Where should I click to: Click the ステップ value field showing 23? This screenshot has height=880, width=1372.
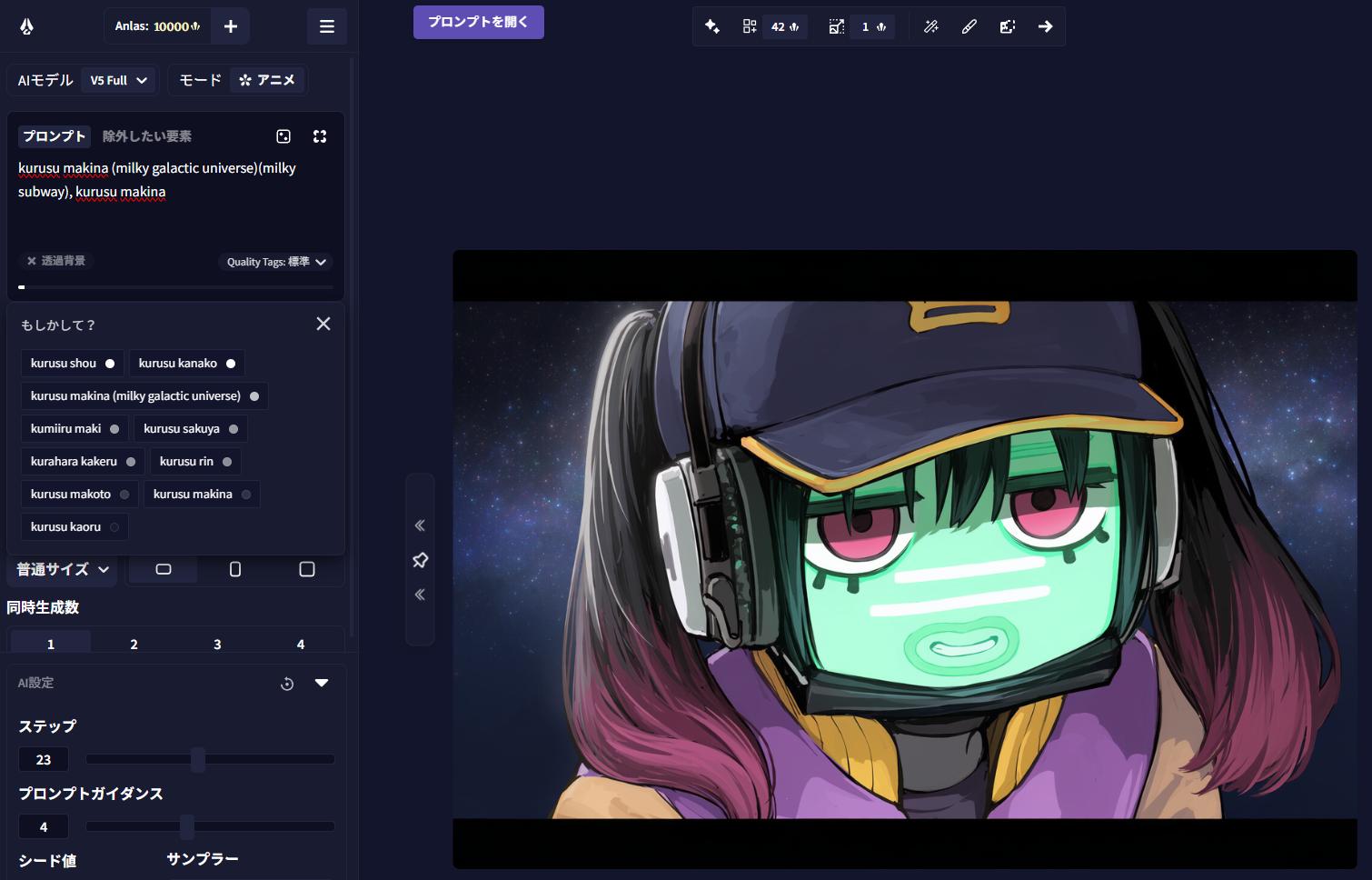tap(44, 759)
